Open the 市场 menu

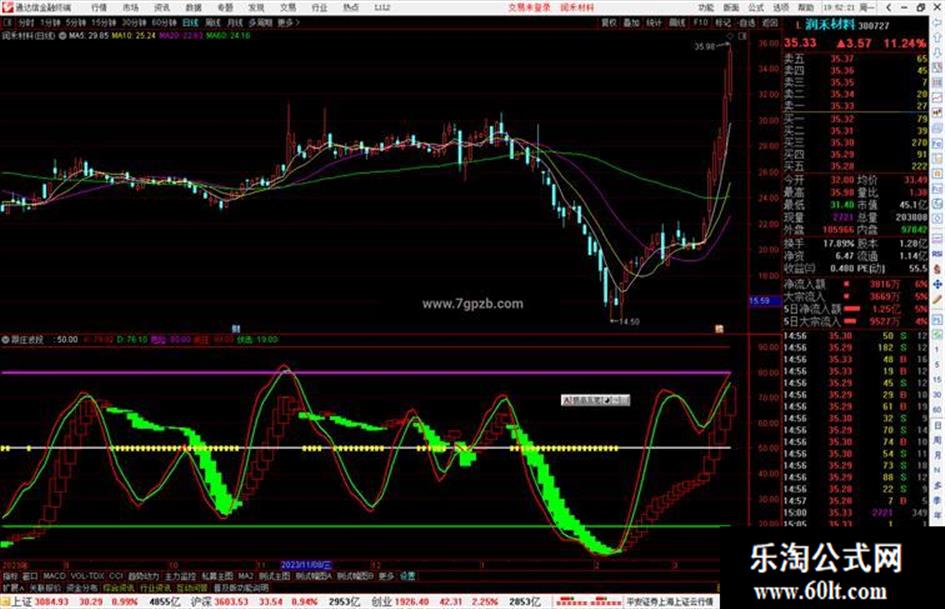click(130, 7)
